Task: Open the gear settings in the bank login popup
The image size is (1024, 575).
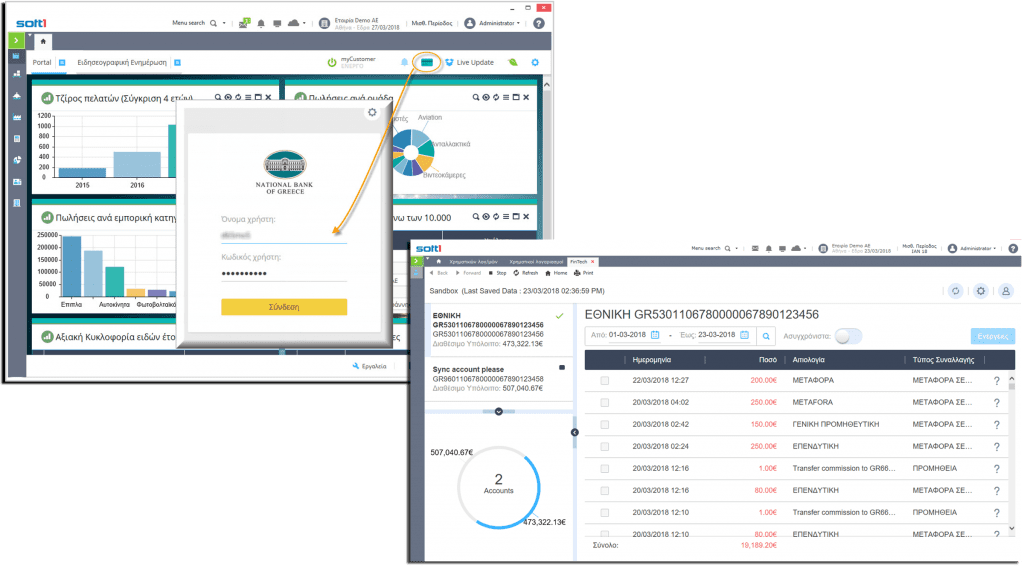Action: tap(372, 113)
